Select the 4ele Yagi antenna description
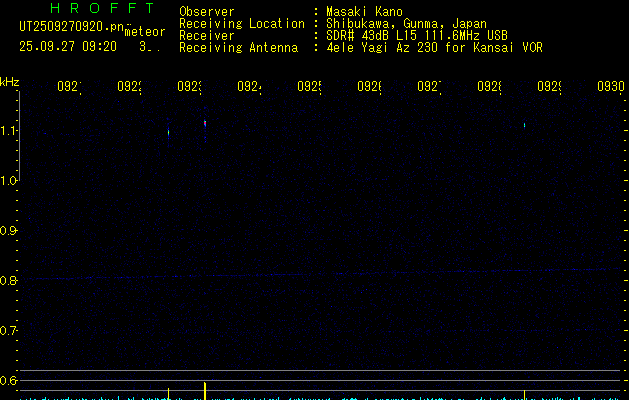This screenshot has height=400, width=629. point(434,47)
